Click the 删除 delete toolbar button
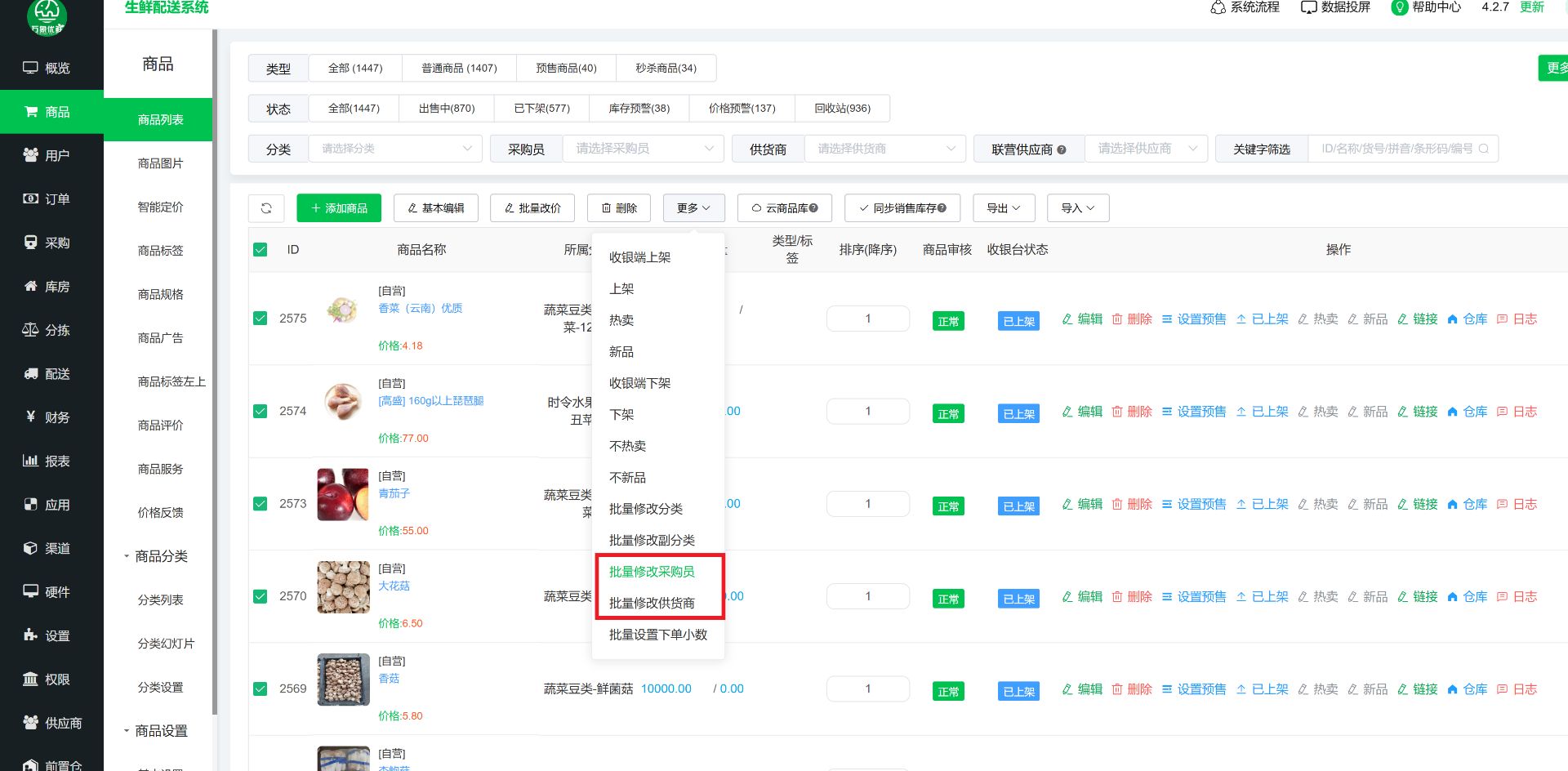This screenshot has height=771, width=1568. (619, 208)
